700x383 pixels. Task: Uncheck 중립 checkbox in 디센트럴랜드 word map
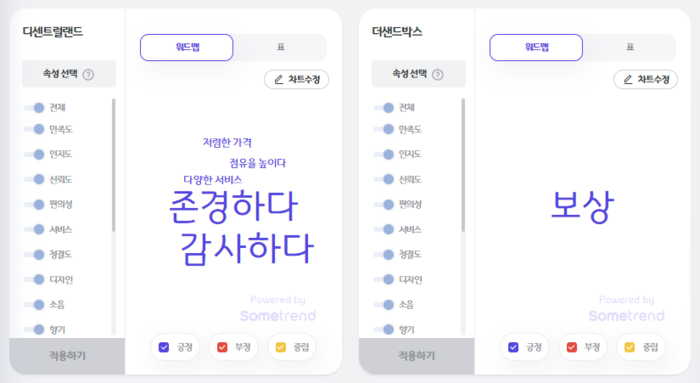click(281, 347)
